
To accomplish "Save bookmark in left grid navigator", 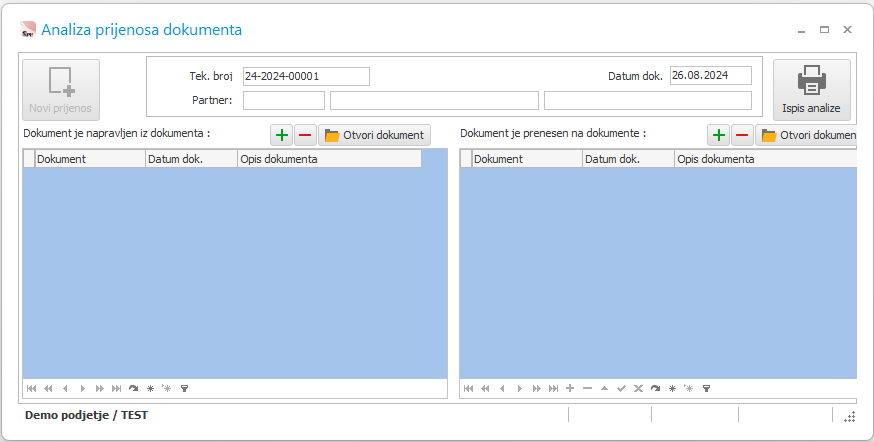I will [150, 388].
